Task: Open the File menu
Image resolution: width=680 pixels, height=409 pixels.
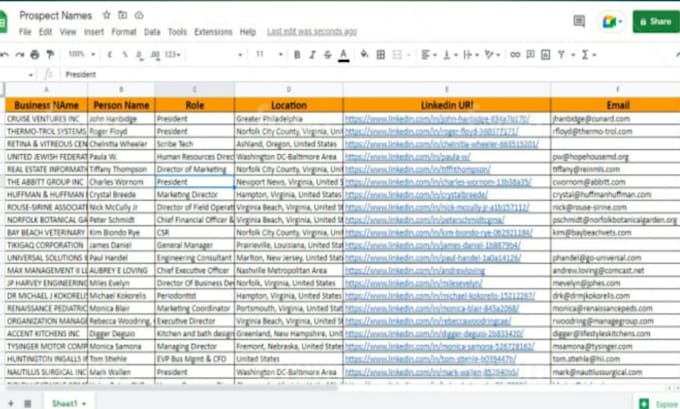Action: [x=25, y=32]
